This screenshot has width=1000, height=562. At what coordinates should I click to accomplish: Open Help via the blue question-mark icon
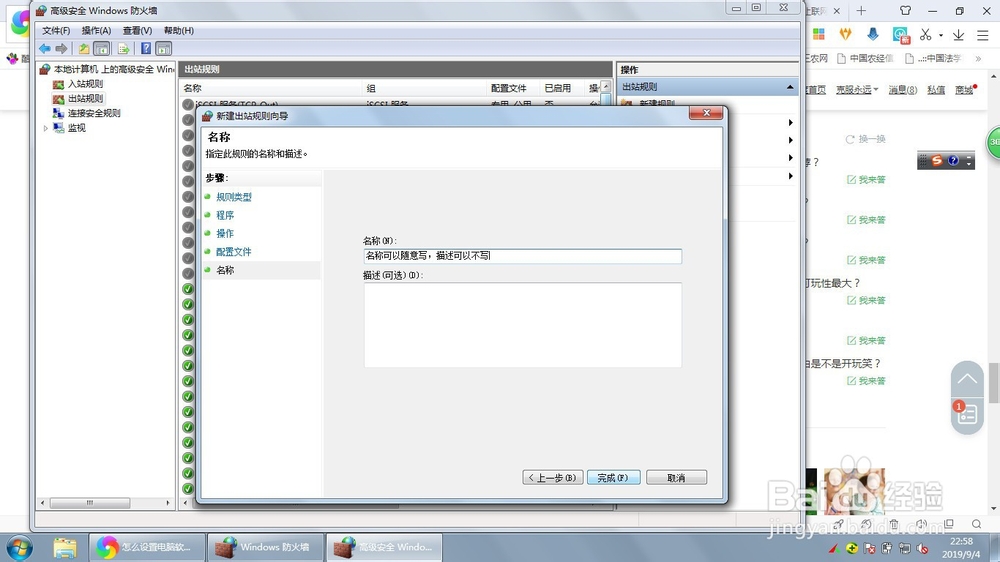click(x=146, y=48)
